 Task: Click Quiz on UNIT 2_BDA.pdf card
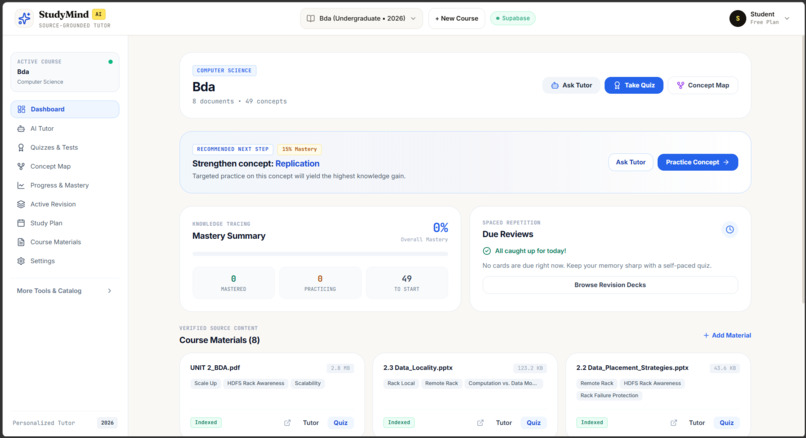pyautogui.click(x=340, y=423)
